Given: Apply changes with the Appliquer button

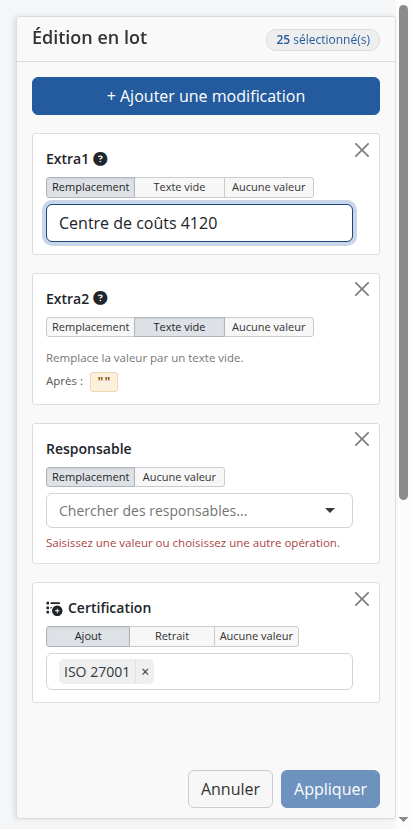Looking at the screenshot, I should coord(330,789).
